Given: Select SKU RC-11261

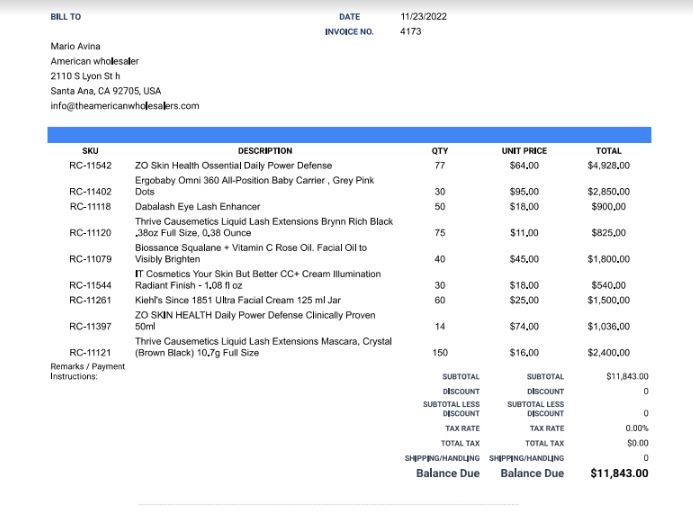Looking at the screenshot, I should 90,300.
